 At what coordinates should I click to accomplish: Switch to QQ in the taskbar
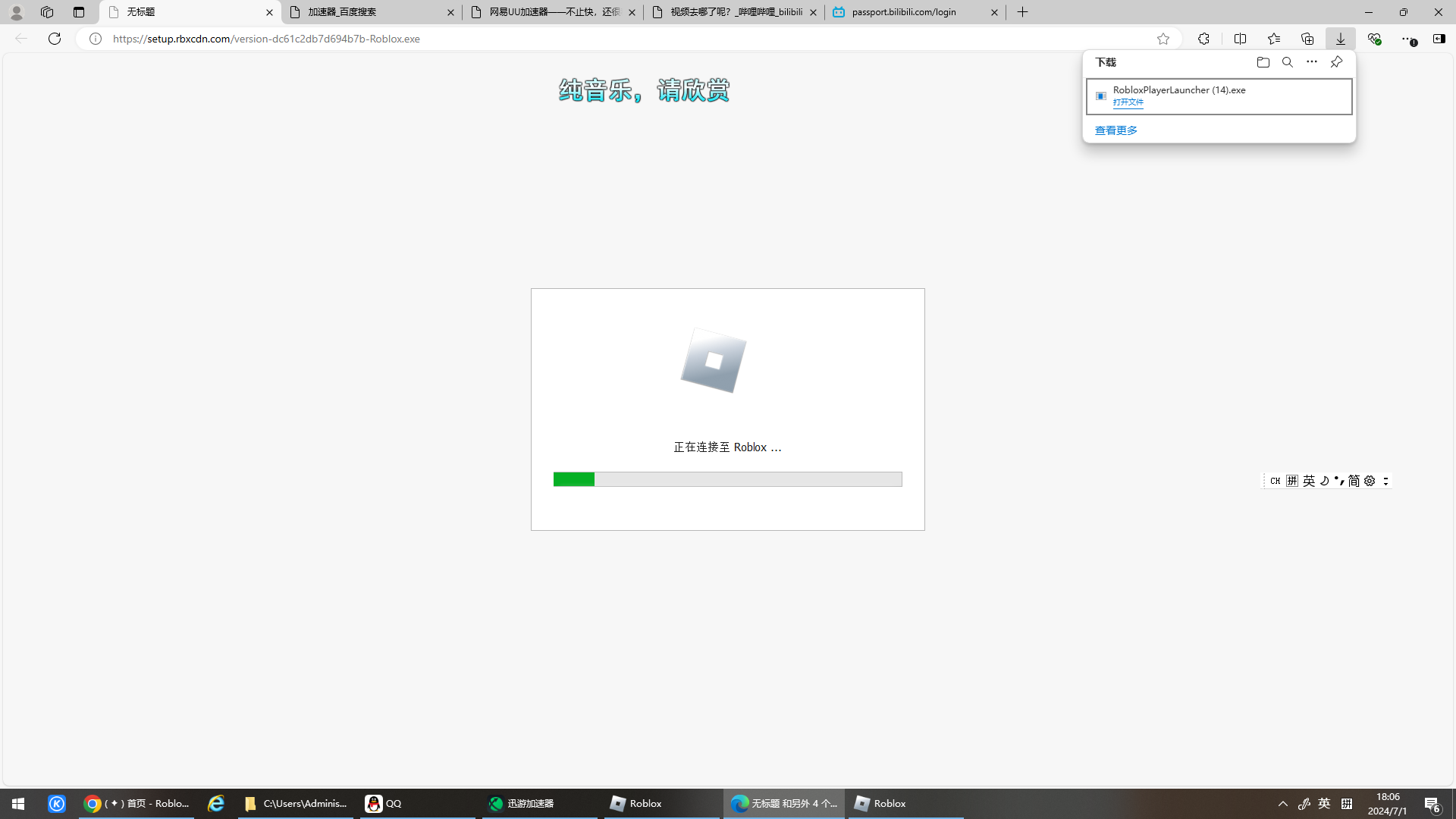pos(418,804)
